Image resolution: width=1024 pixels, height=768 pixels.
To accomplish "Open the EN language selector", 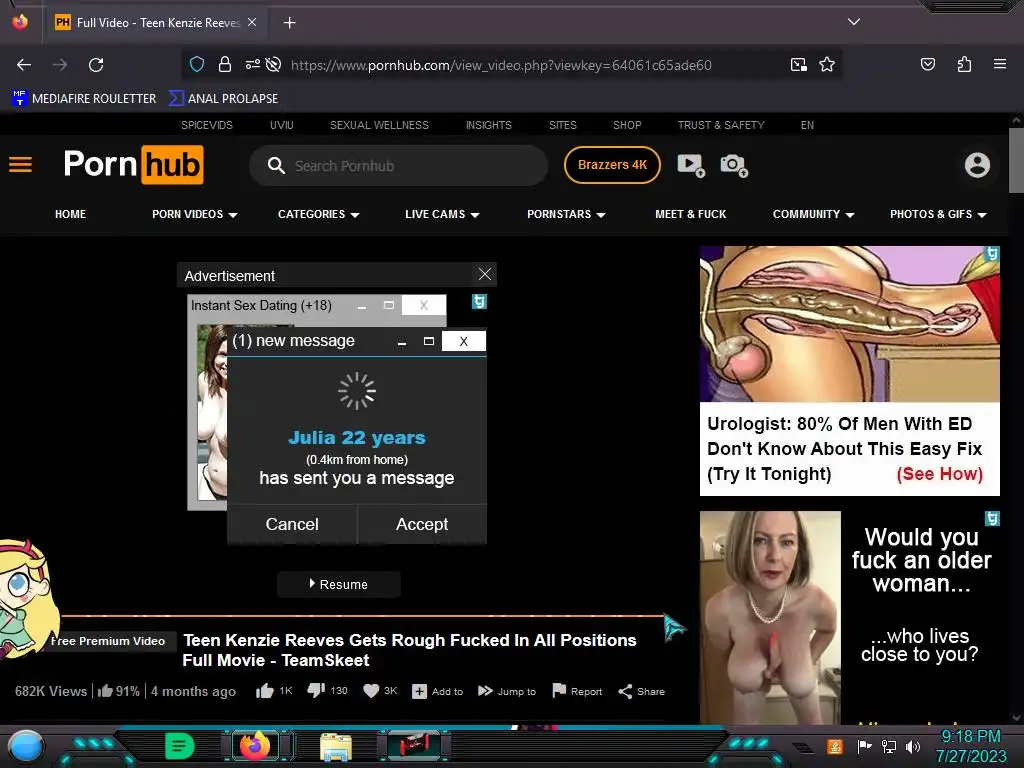I will click(x=807, y=125).
